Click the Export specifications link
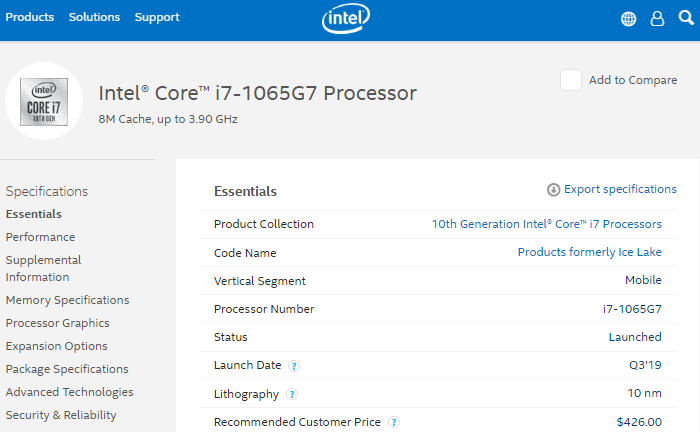The image size is (700, 432). coord(620,189)
